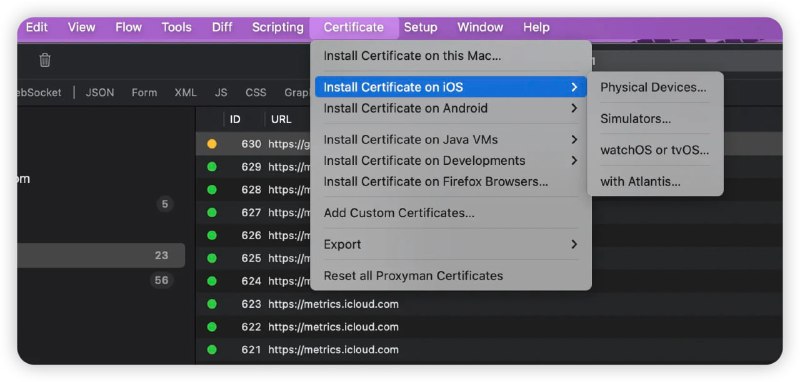This screenshot has height=382, width=800.
Task: Select request ID 624
Action: (x=251, y=281)
